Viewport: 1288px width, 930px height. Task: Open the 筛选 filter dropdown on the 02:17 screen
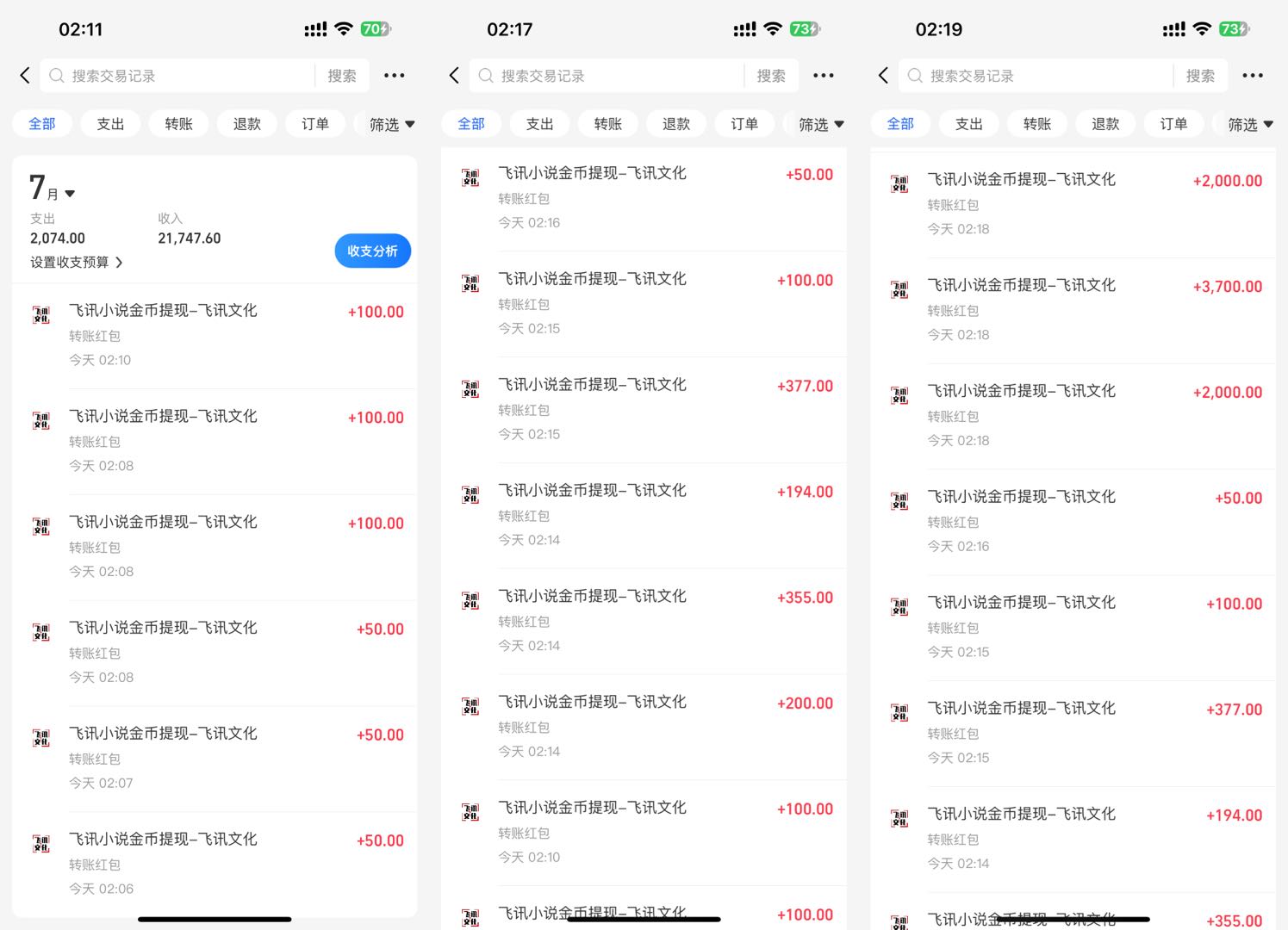[821, 124]
